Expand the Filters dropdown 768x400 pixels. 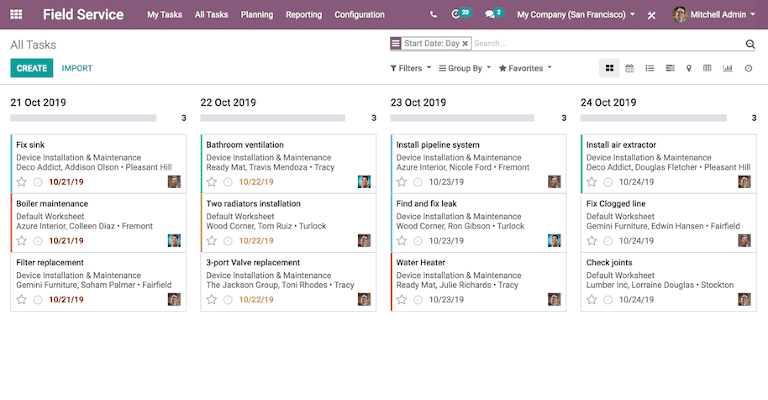(x=410, y=69)
